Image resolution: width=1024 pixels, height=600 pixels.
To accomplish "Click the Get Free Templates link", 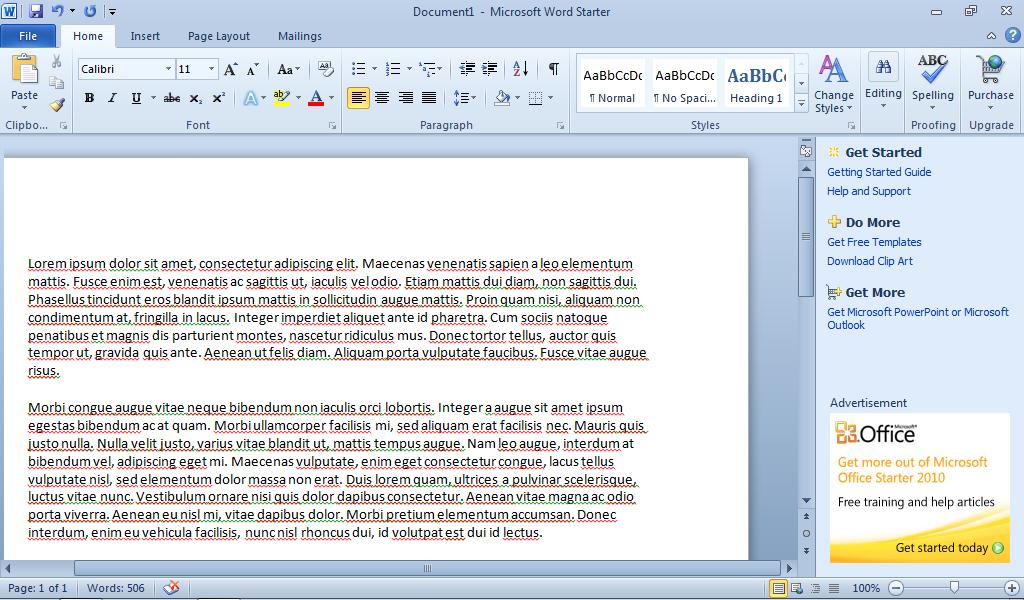I will tap(874, 242).
